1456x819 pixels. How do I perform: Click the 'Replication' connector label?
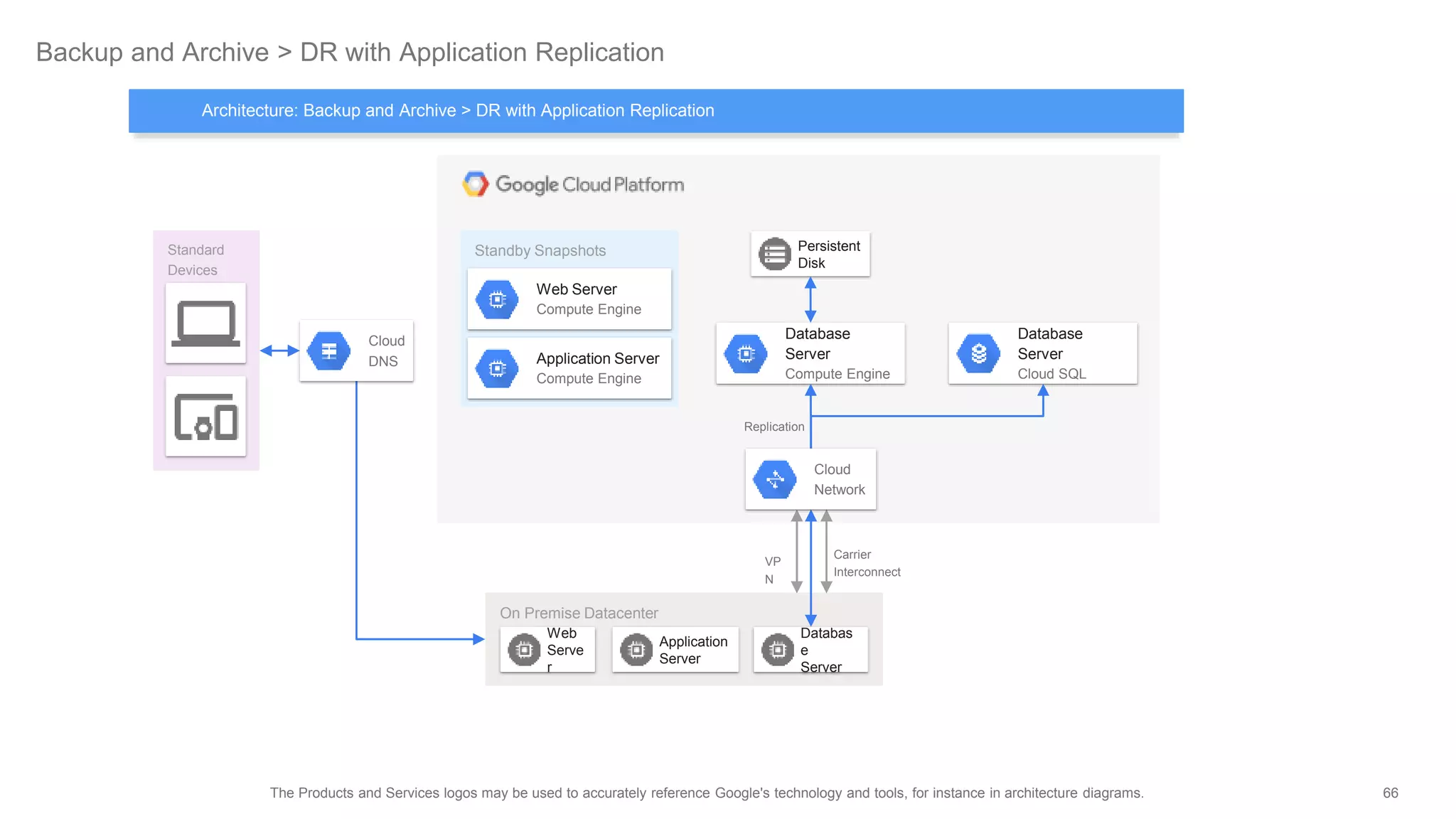coord(774,427)
